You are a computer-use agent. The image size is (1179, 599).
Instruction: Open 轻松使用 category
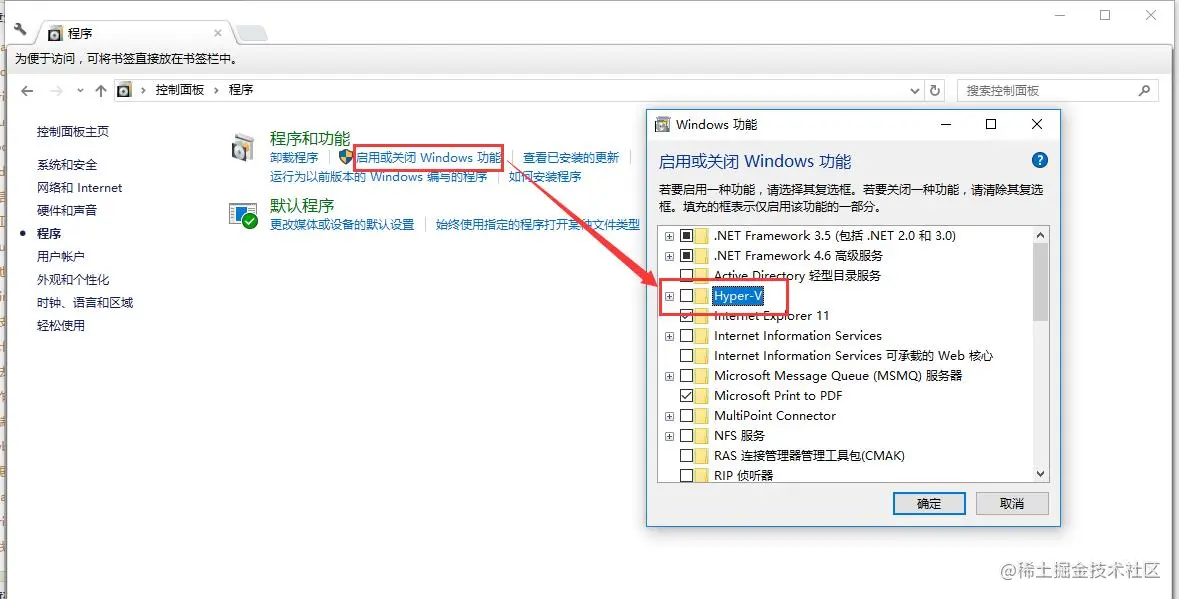click(61, 325)
